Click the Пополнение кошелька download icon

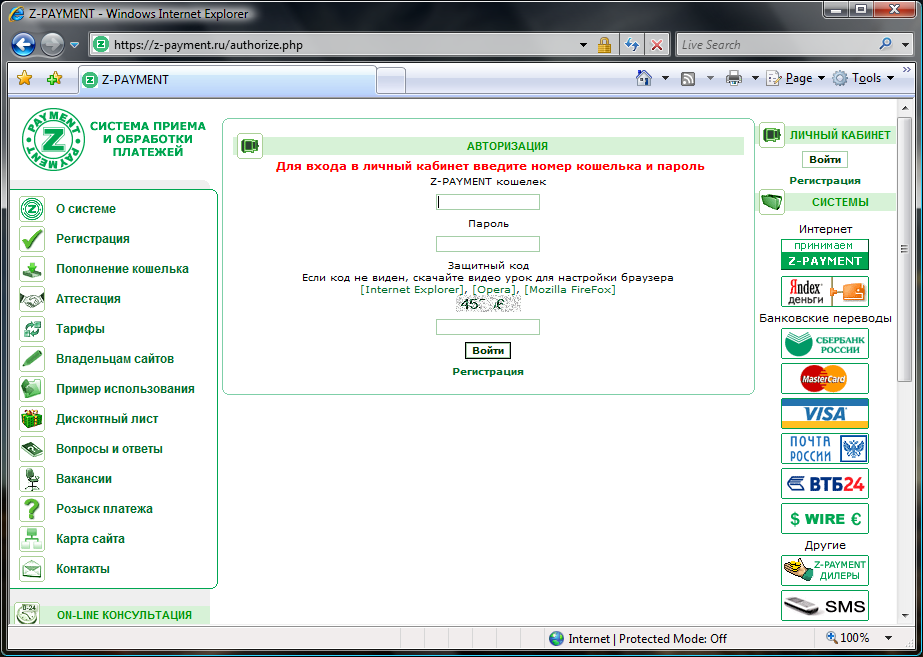coord(32,269)
